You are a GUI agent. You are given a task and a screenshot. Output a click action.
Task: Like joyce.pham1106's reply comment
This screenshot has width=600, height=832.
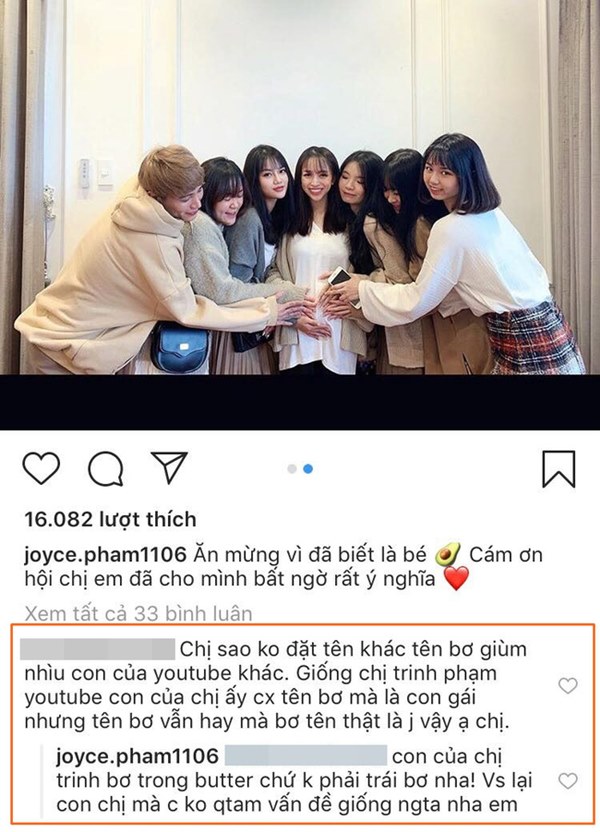568,781
